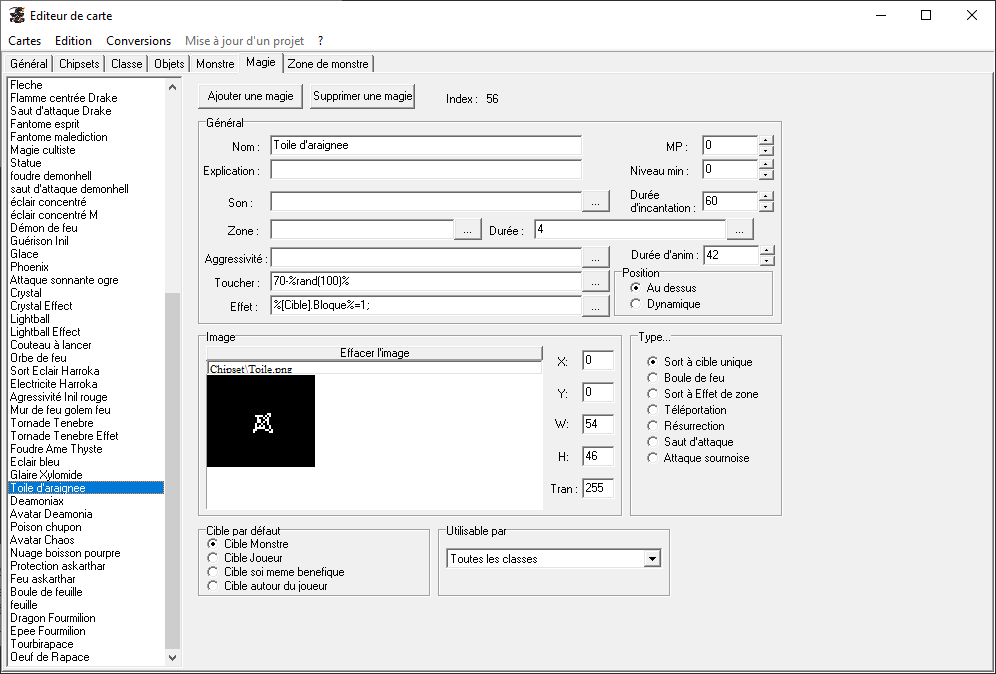Click the Toucher formula ellipsis button
Viewport: 996px width, 674px height.
coord(596,283)
